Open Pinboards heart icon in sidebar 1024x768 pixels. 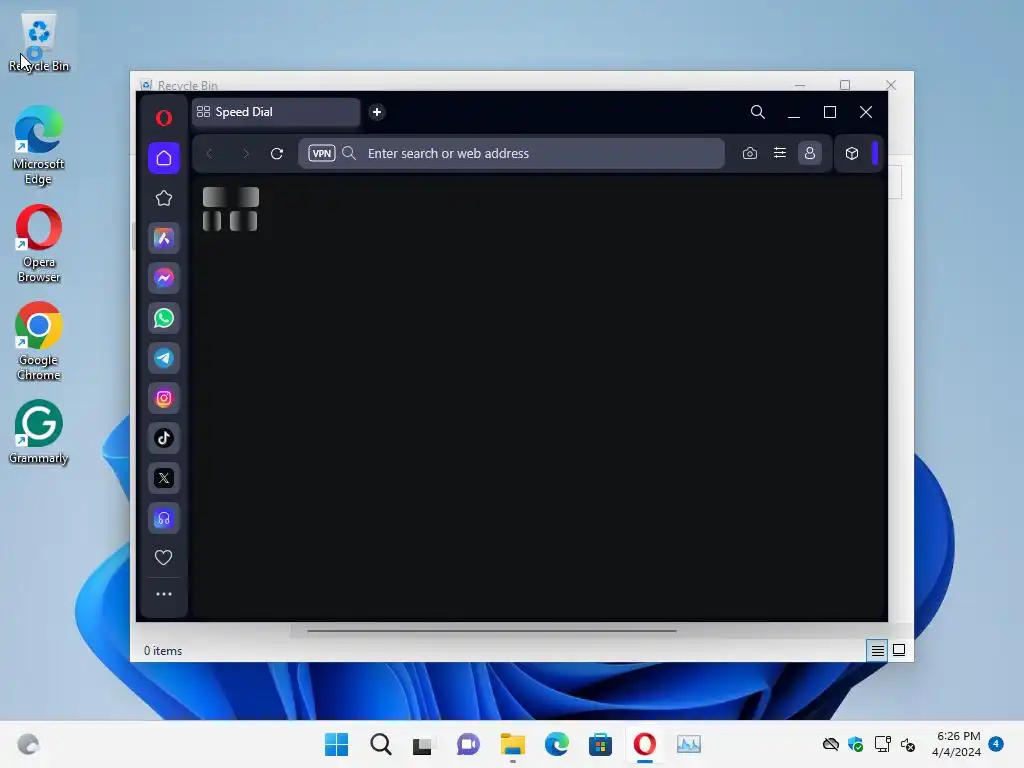click(x=163, y=557)
